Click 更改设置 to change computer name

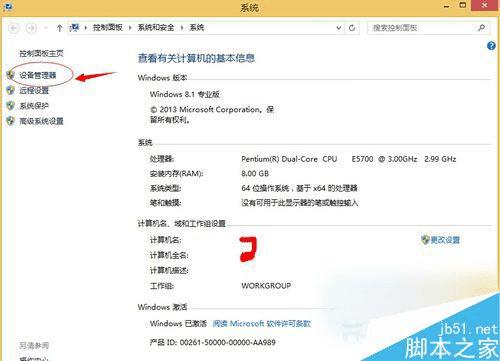(x=445, y=240)
